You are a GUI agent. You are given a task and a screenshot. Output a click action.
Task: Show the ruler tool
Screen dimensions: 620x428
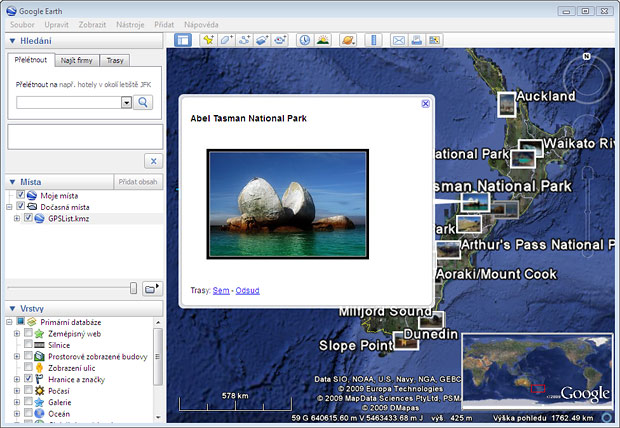point(373,40)
